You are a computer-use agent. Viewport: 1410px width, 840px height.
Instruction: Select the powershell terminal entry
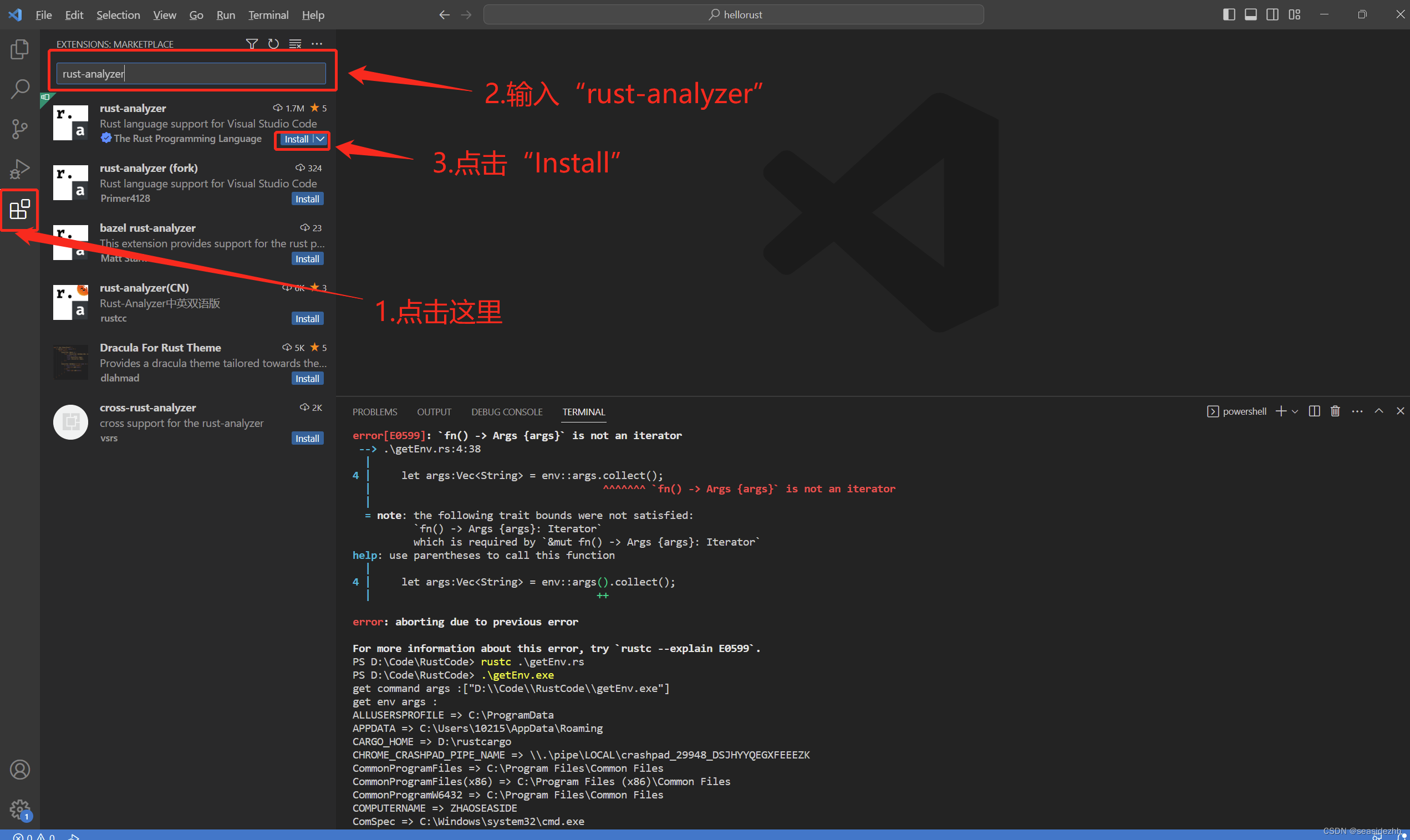(x=1237, y=411)
